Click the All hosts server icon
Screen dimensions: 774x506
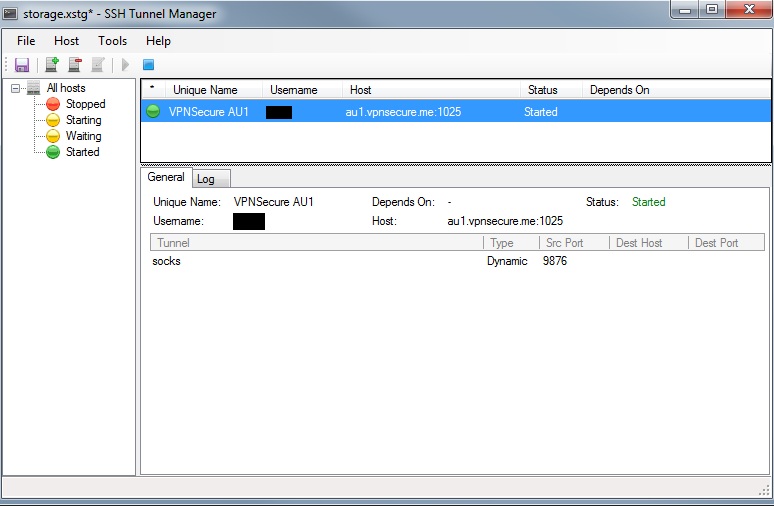tap(33, 88)
